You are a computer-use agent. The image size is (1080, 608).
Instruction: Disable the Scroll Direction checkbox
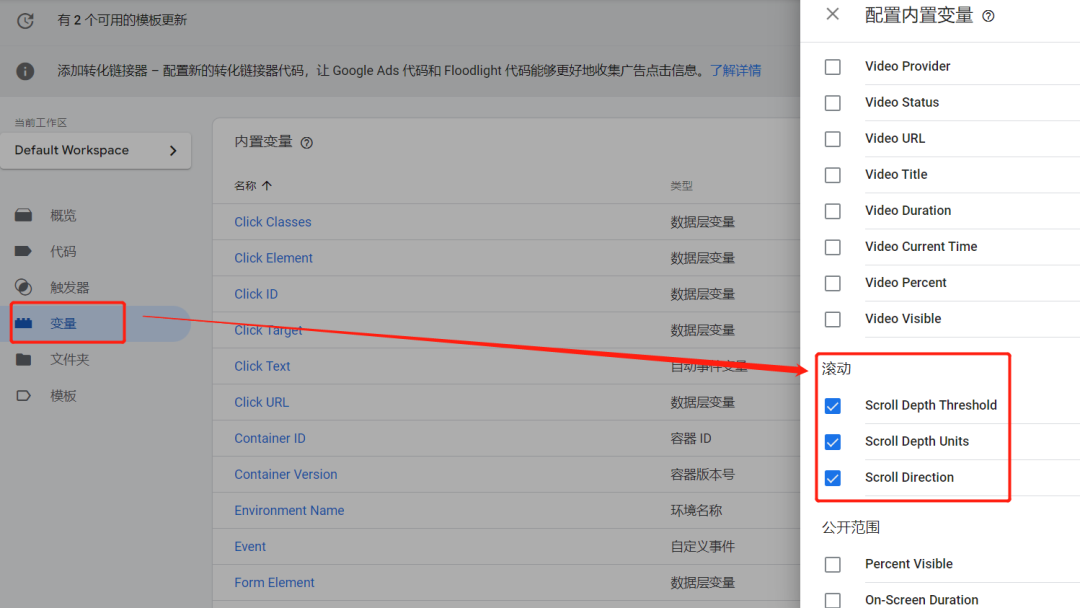832,478
